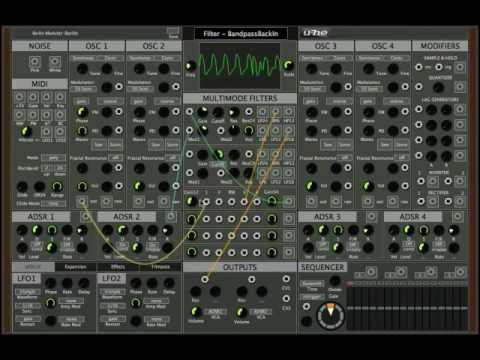This screenshot has width=480, height=360.
Task: Click the u-he logo
Action: pyautogui.click(x=315, y=33)
